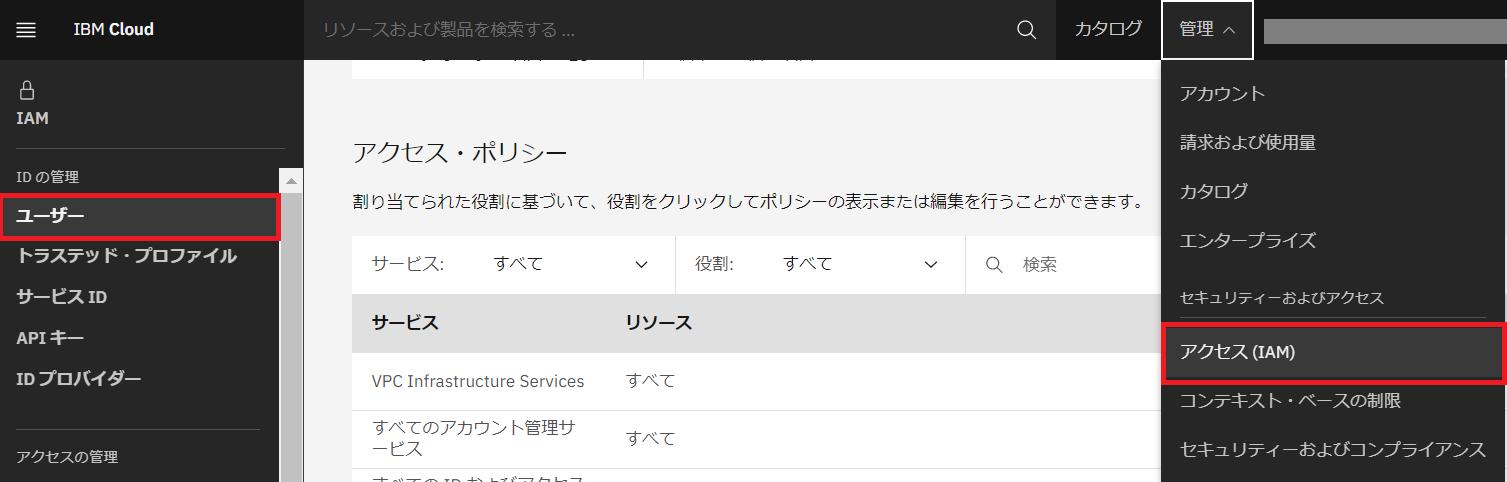Select アカウント from 管理 menu

[x=1222, y=94]
